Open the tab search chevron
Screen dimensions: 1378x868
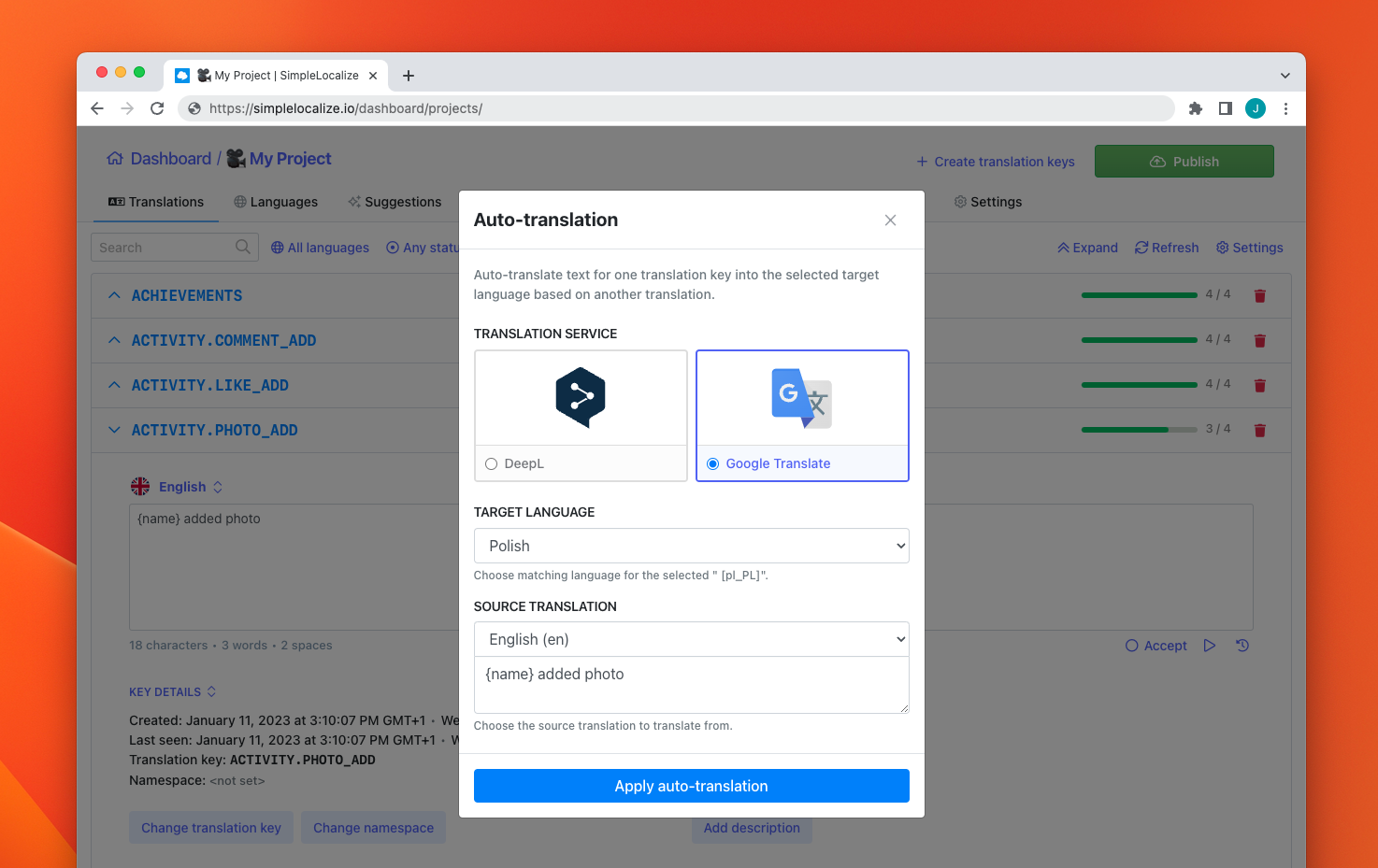click(x=1285, y=76)
